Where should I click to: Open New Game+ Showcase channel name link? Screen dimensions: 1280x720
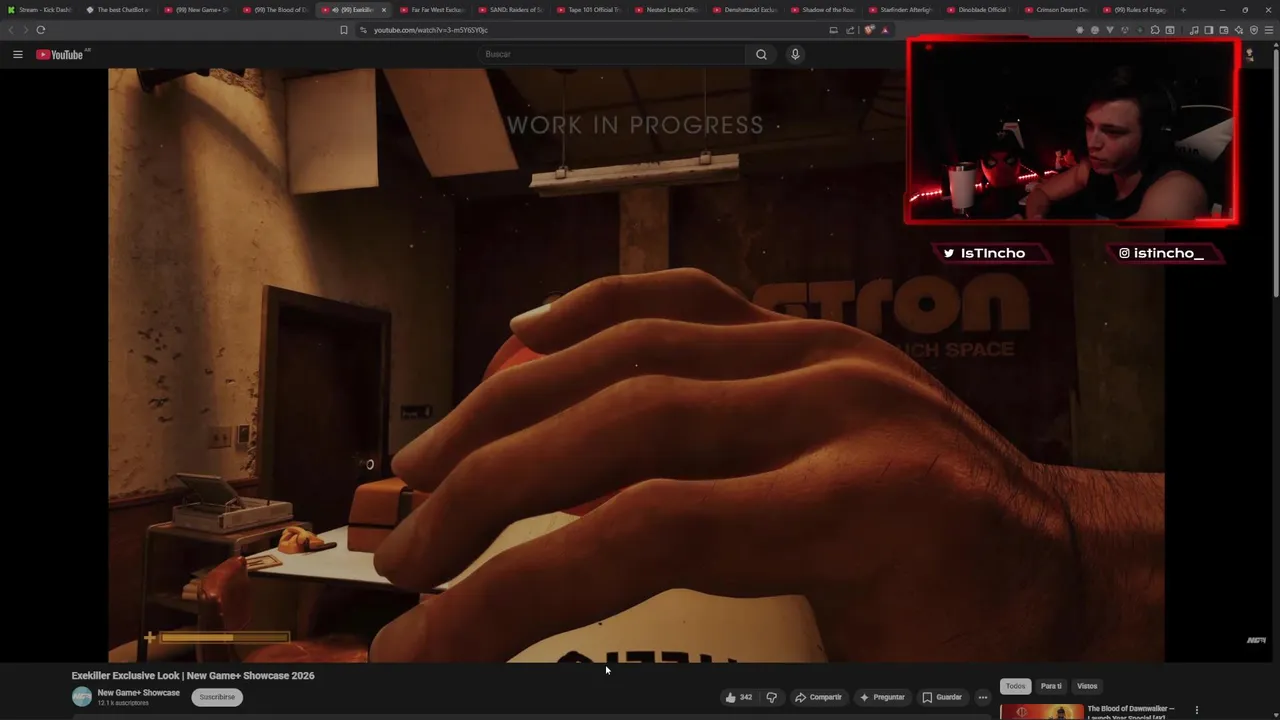tap(139, 693)
